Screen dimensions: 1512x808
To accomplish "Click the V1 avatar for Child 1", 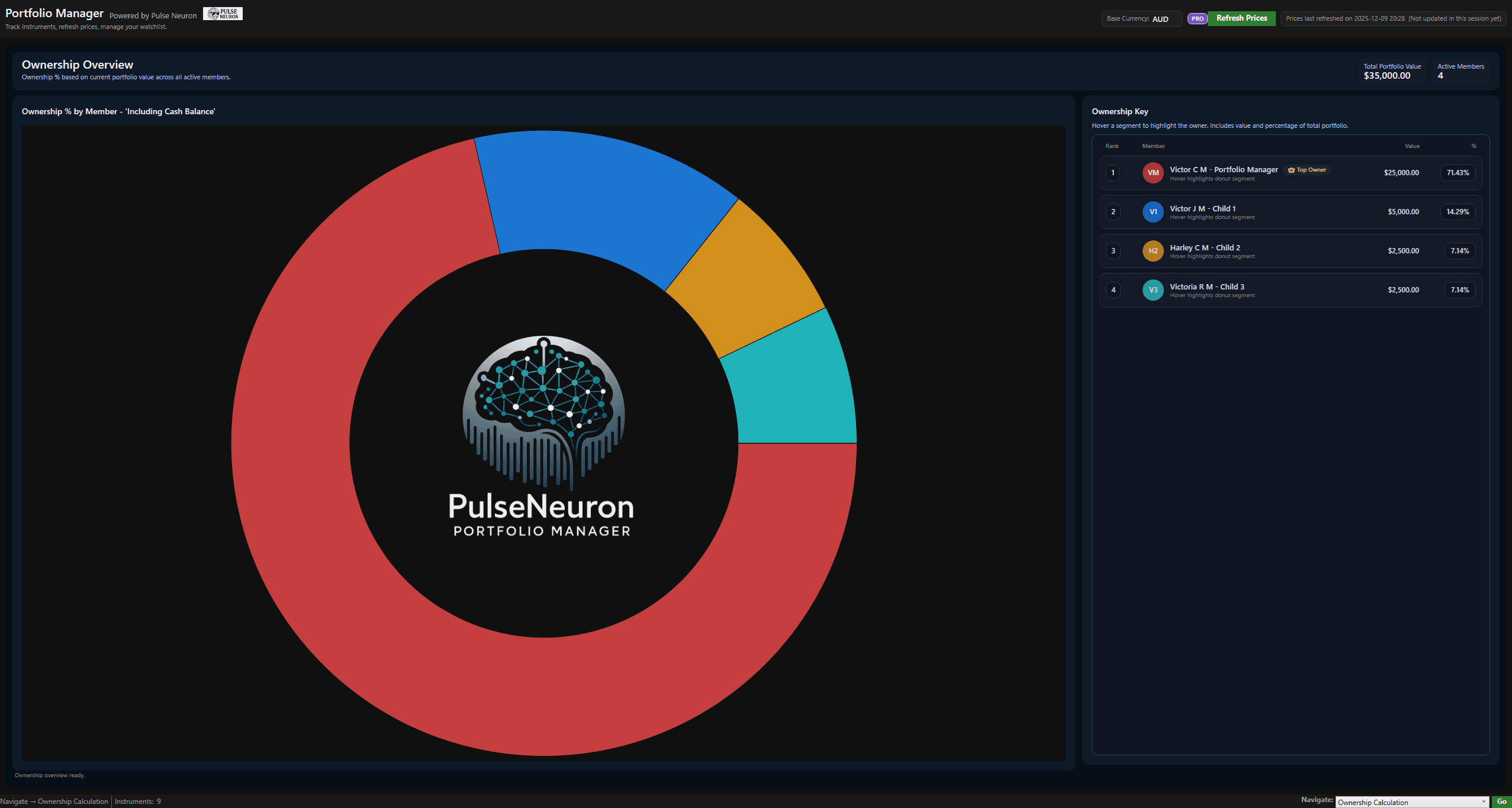I will coord(1153,212).
